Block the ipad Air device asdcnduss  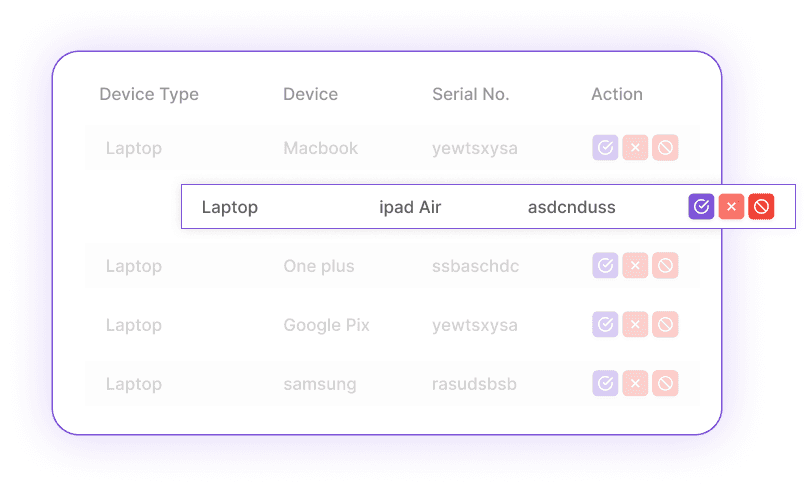point(761,207)
